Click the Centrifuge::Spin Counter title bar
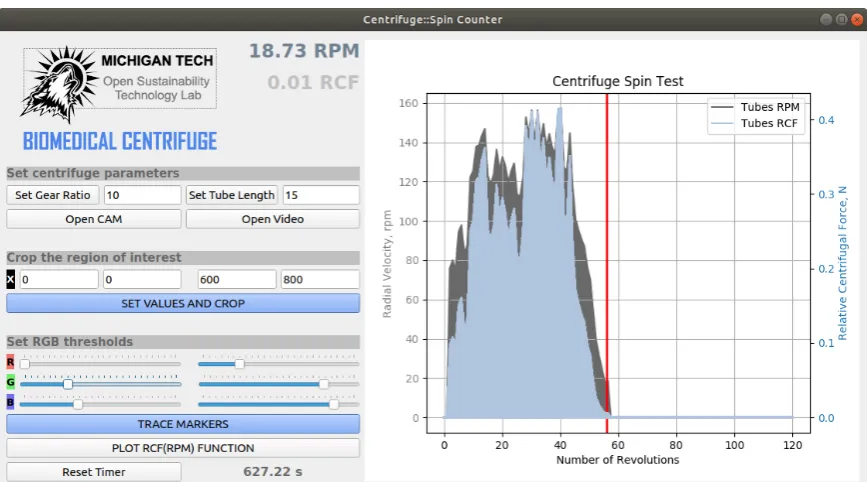 [x=432, y=19]
